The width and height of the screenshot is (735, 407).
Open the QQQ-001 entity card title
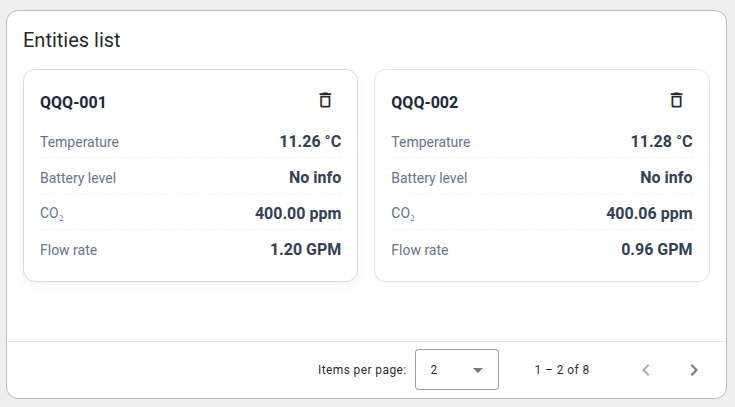coord(73,102)
